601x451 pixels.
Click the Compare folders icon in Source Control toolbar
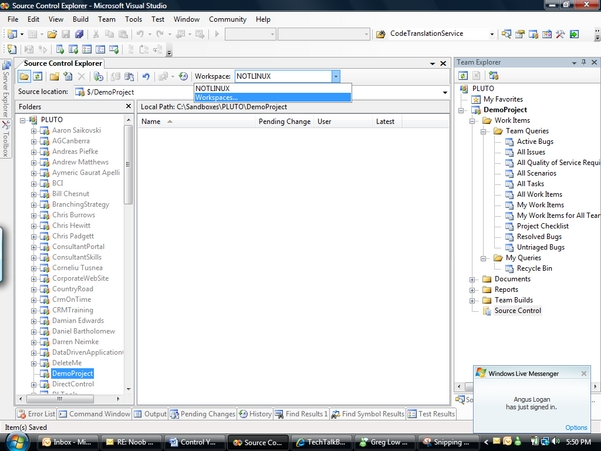pos(129,76)
